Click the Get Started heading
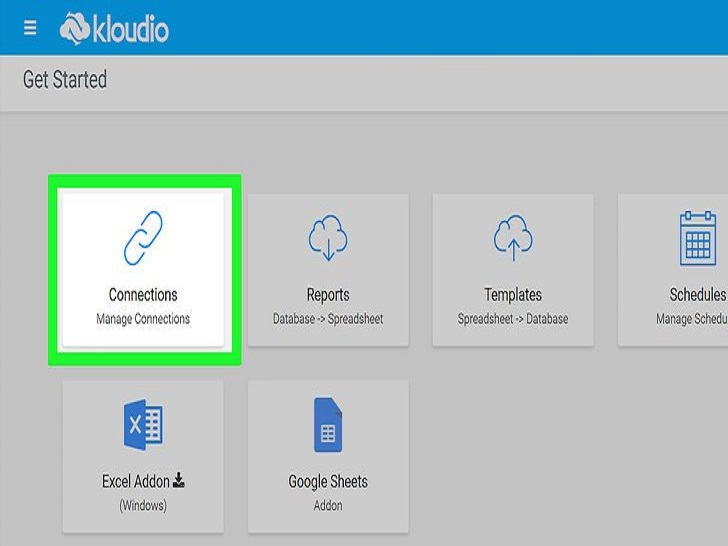Screen dimensions: 728x546 pyautogui.click(x=65, y=80)
